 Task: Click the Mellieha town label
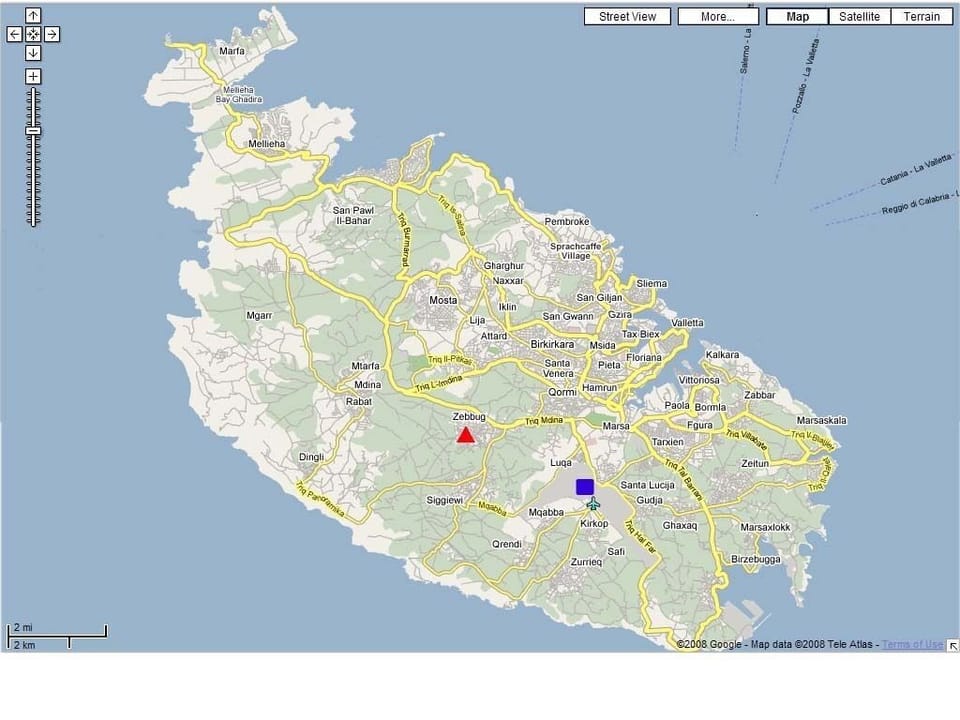(x=266, y=144)
